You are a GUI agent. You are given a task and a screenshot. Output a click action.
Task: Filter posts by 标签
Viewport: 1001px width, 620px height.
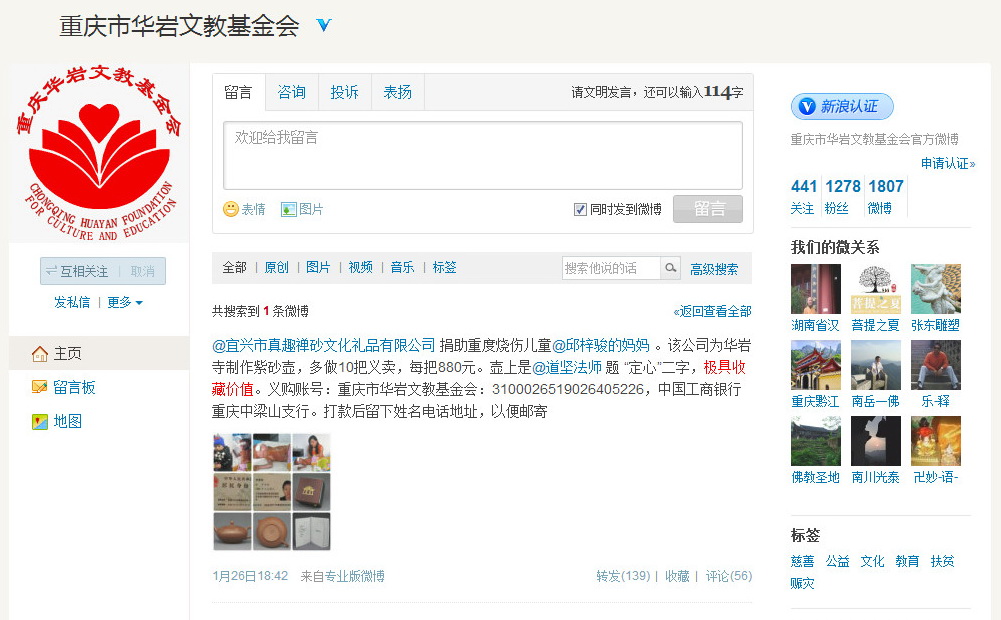(444, 268)
